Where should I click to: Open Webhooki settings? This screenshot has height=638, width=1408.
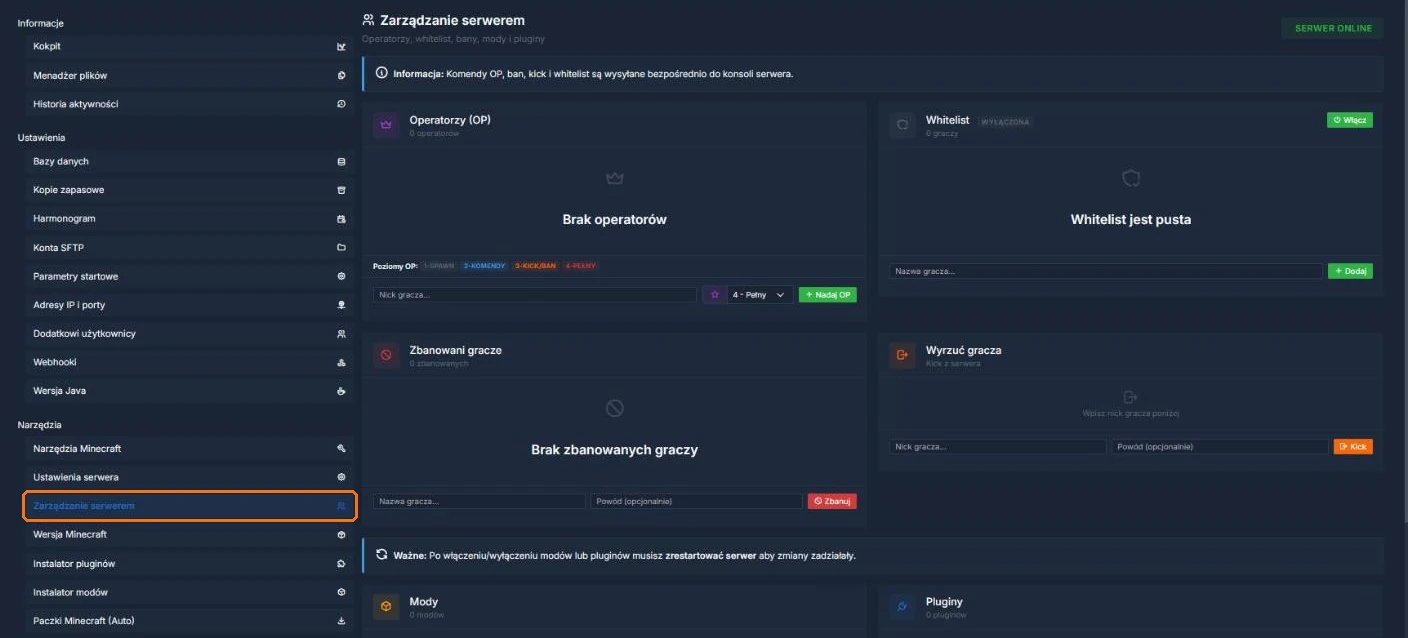189,362
